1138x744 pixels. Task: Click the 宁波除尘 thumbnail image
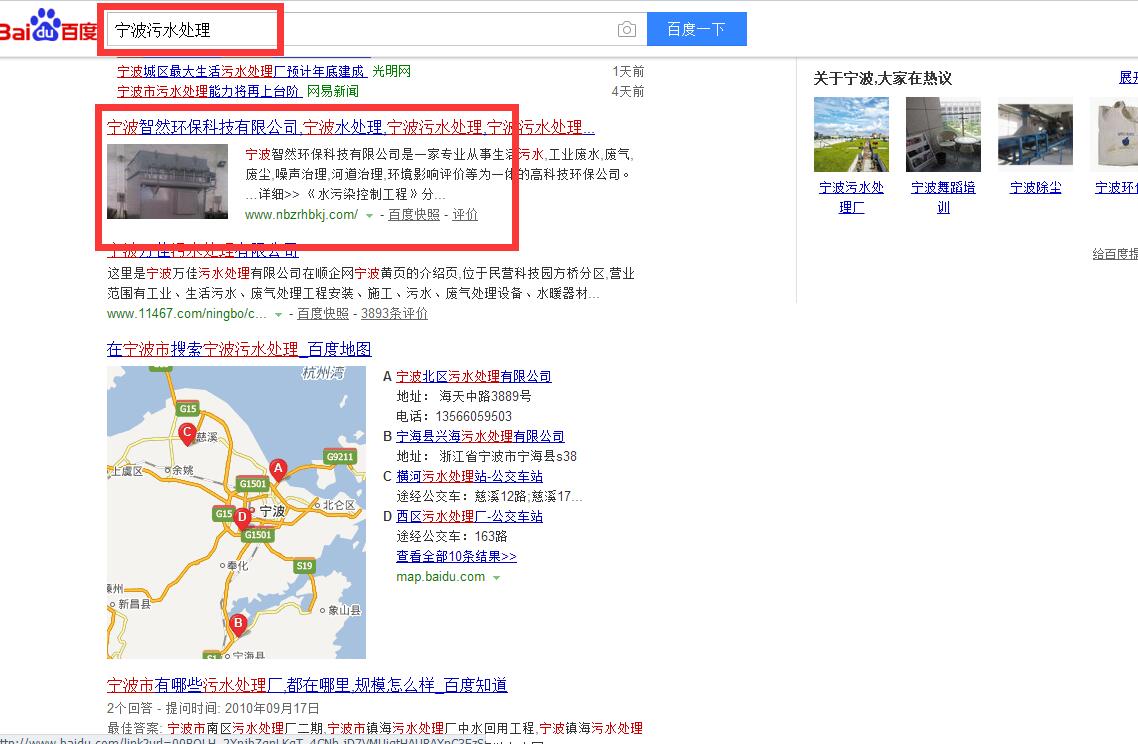coord(1036,135)
